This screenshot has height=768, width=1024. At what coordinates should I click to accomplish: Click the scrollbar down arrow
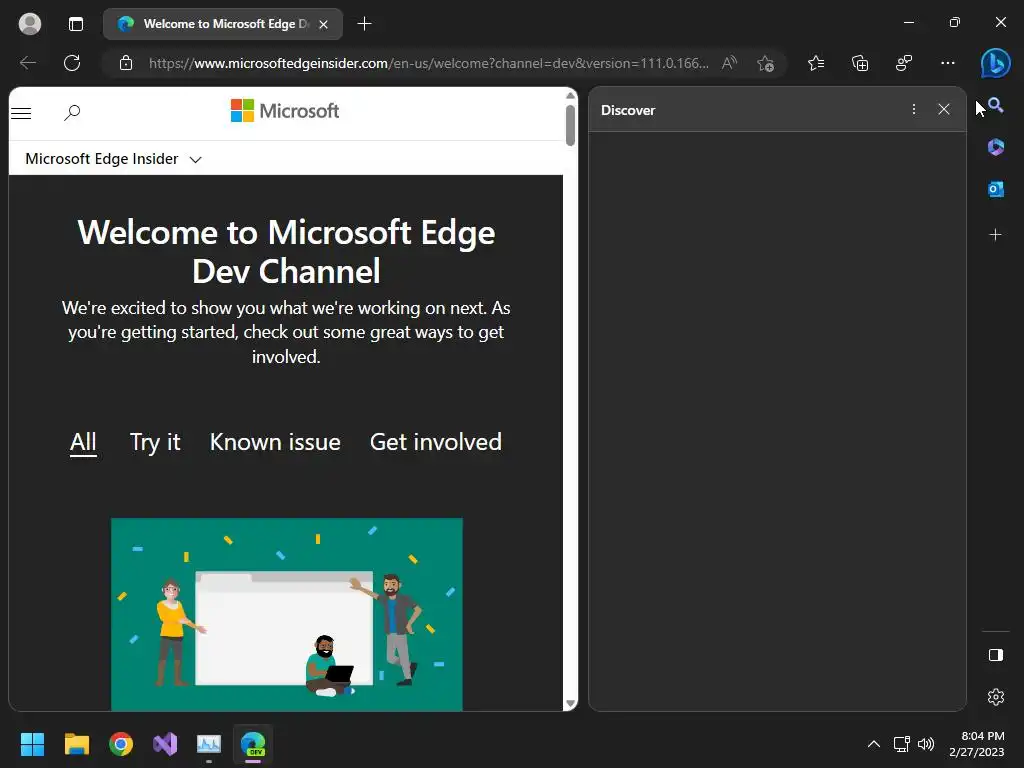(570, 703)
